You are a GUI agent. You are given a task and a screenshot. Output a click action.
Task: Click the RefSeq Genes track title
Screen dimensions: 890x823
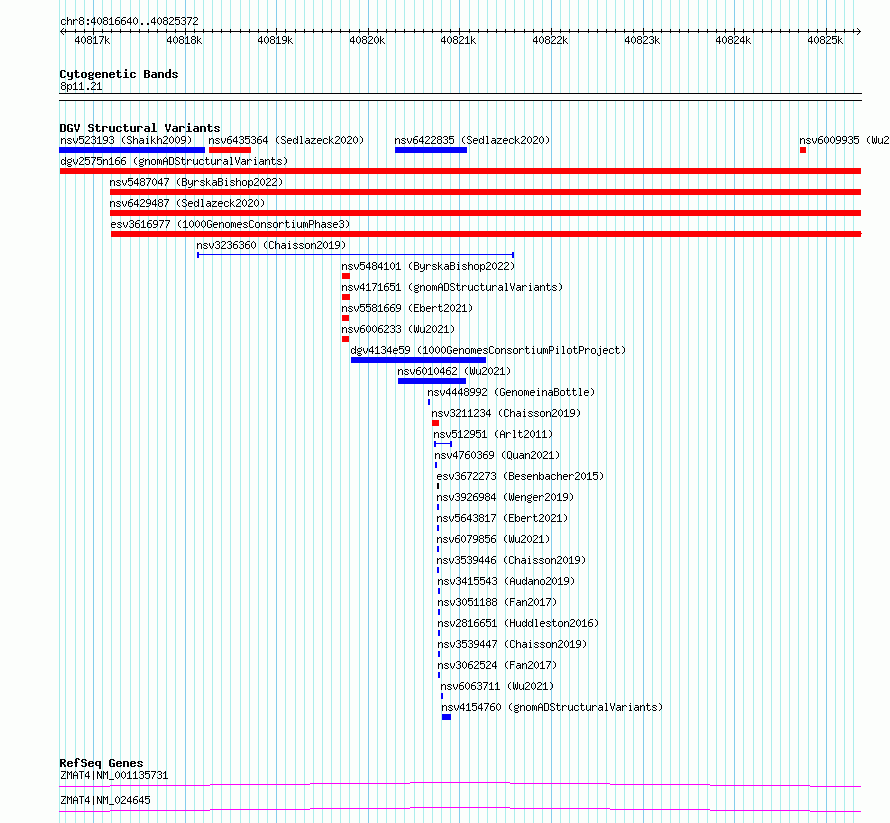click(101, 763)
